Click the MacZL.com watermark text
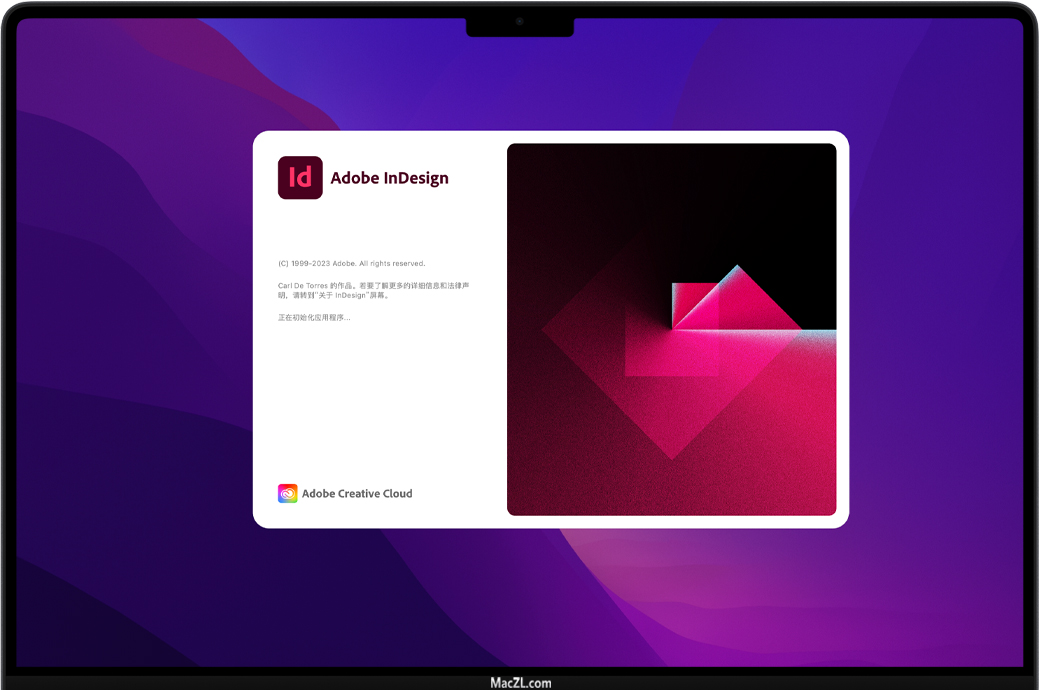 (520, 683)
